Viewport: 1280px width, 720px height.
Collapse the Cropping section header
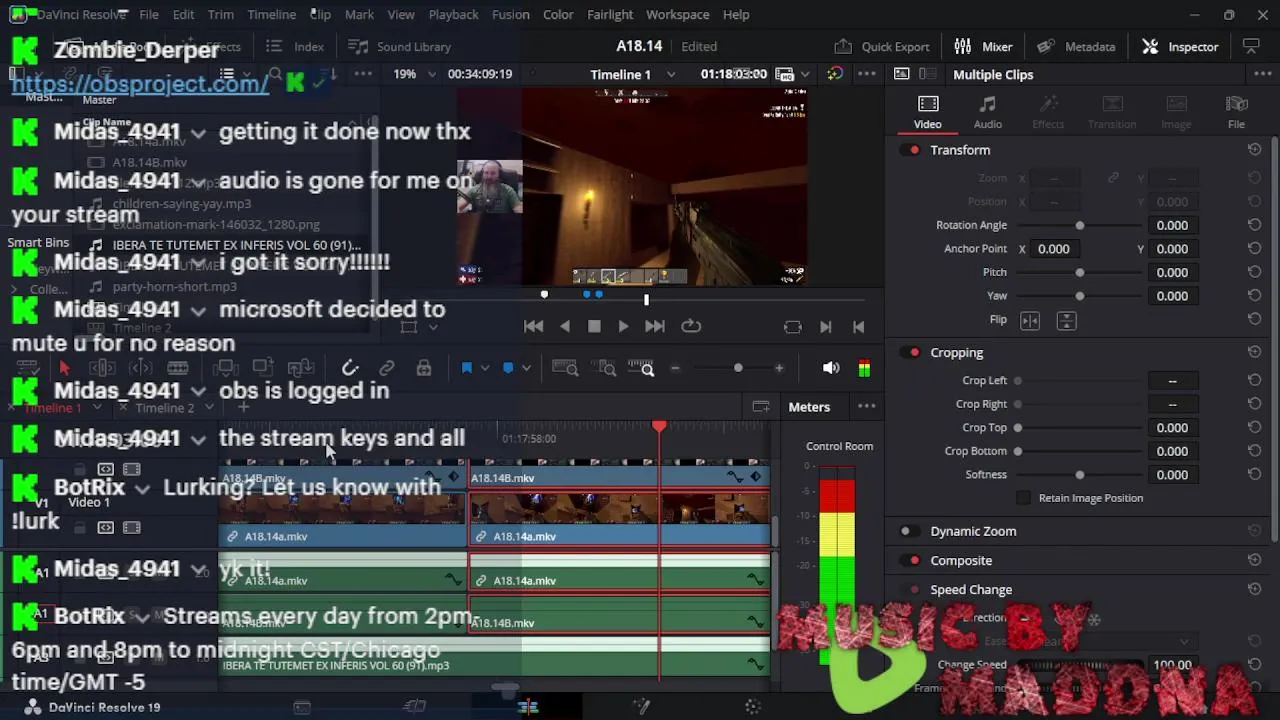click(x=956, y=353)
